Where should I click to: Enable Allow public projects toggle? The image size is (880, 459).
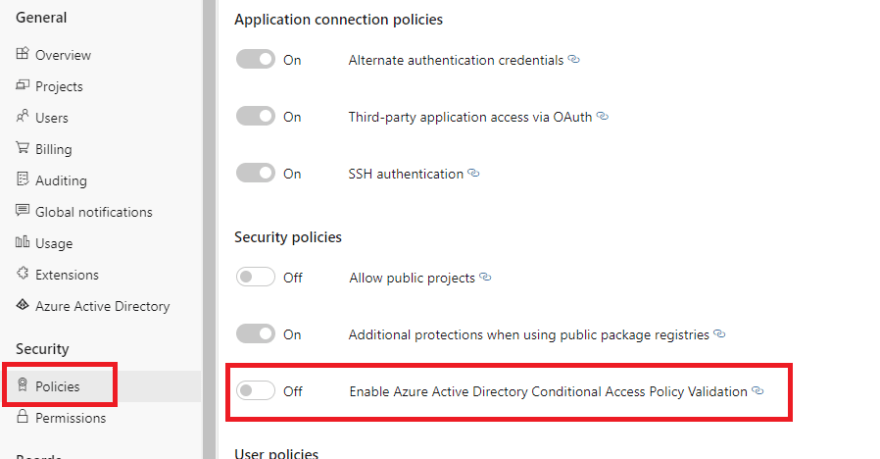[255, 277]
